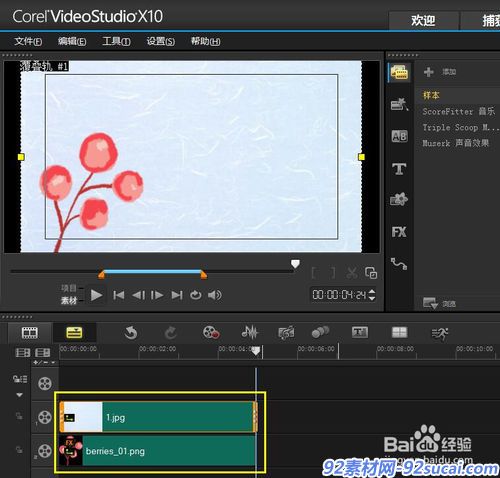Click the browse icon at library bottom
500x478 pixels.
tap(430, 303)
